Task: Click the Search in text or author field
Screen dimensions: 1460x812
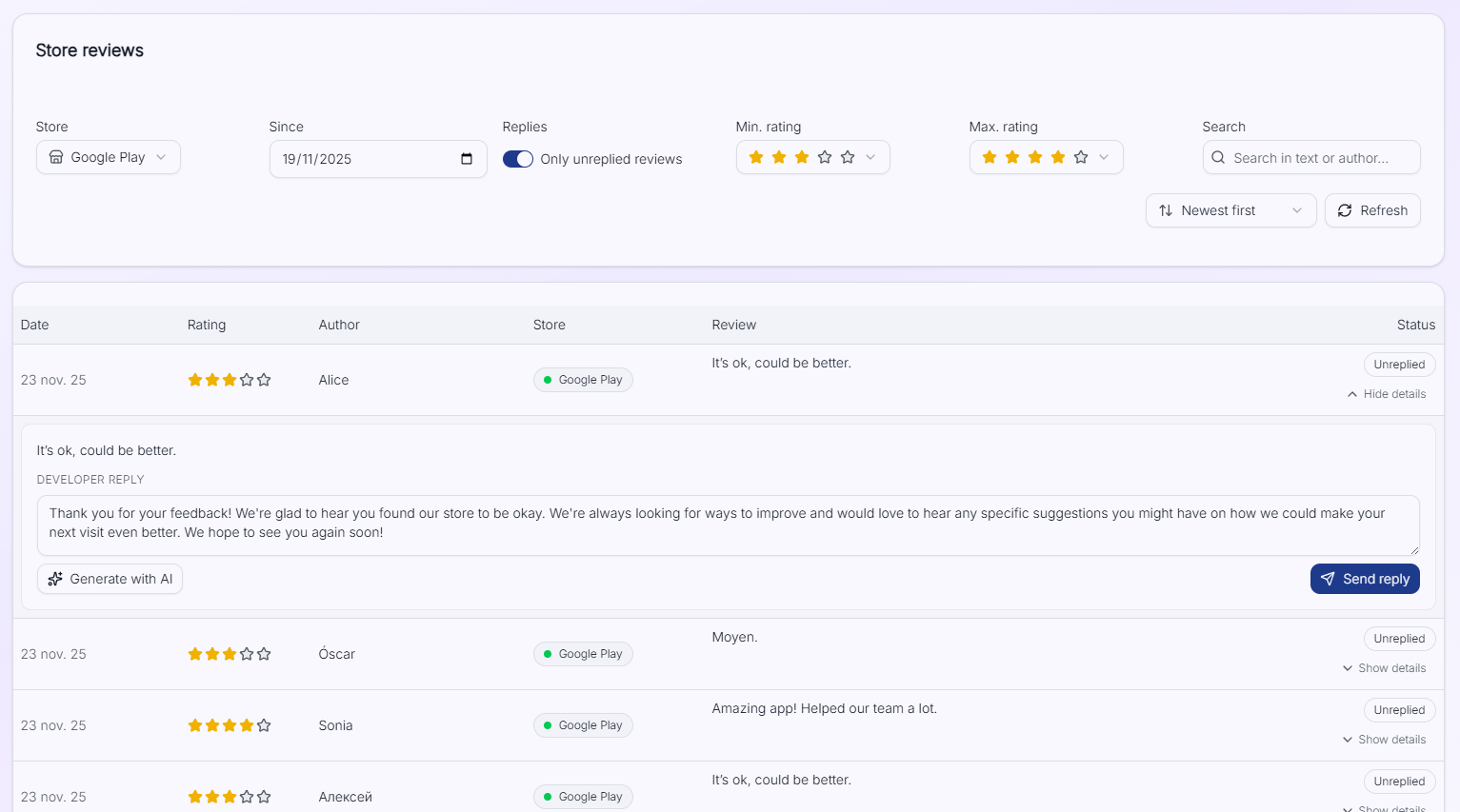Action: [1311, 157]
